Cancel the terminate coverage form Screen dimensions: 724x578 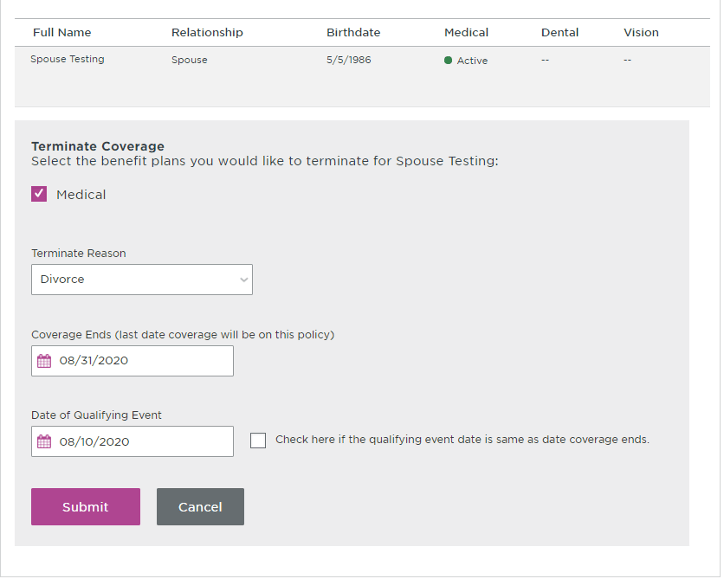pyautogui.click(x=200, y=506)
